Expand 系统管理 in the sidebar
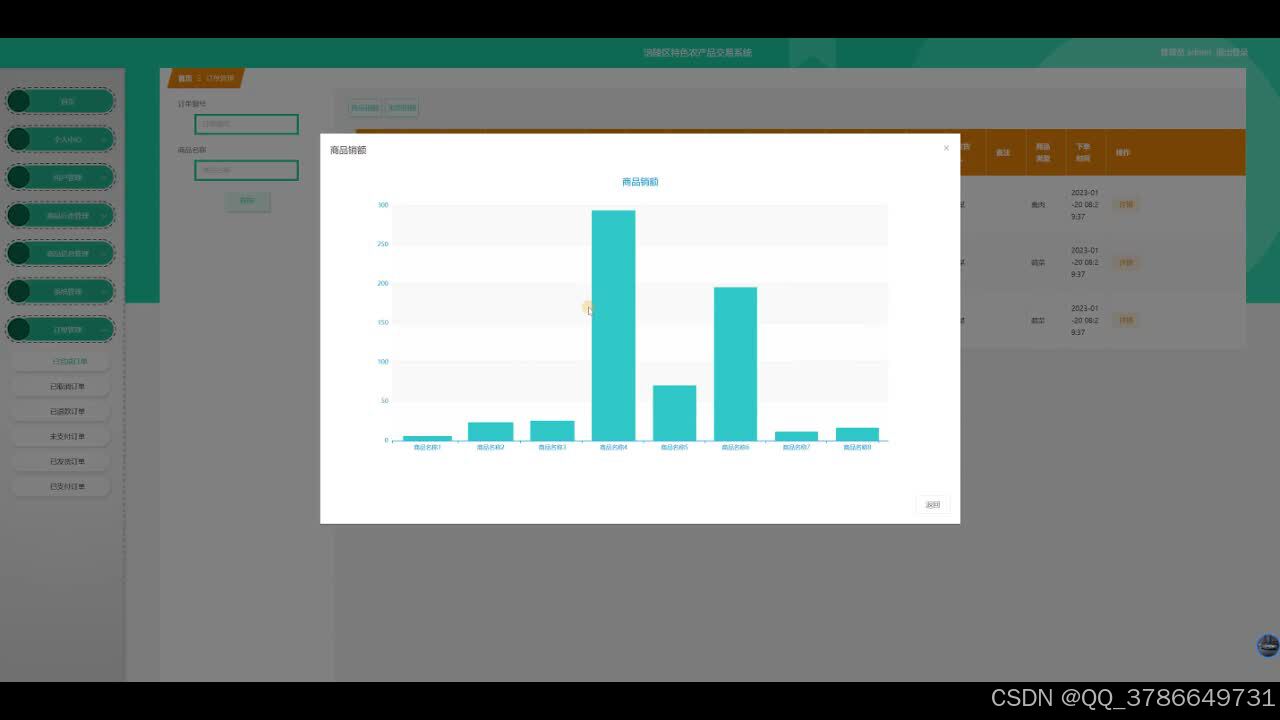The width and height of the screenshot is (1280, 720). coord(61,291)
